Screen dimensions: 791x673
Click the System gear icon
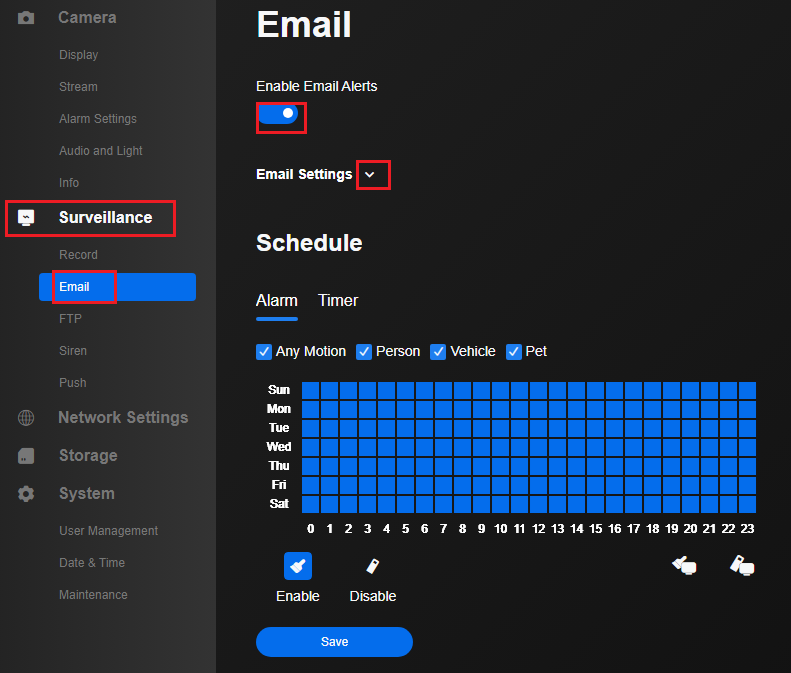pos(26,494)
